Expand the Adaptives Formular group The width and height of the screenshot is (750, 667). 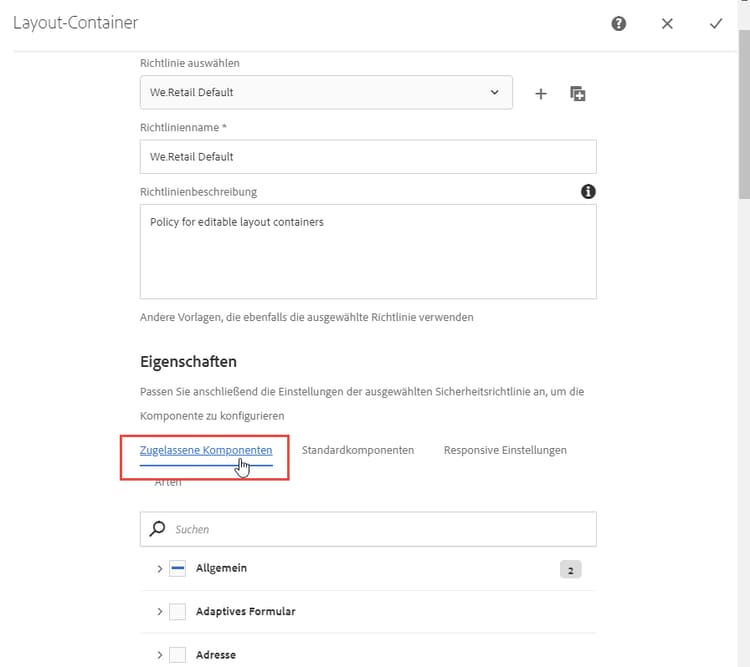[x=159, y=611]
